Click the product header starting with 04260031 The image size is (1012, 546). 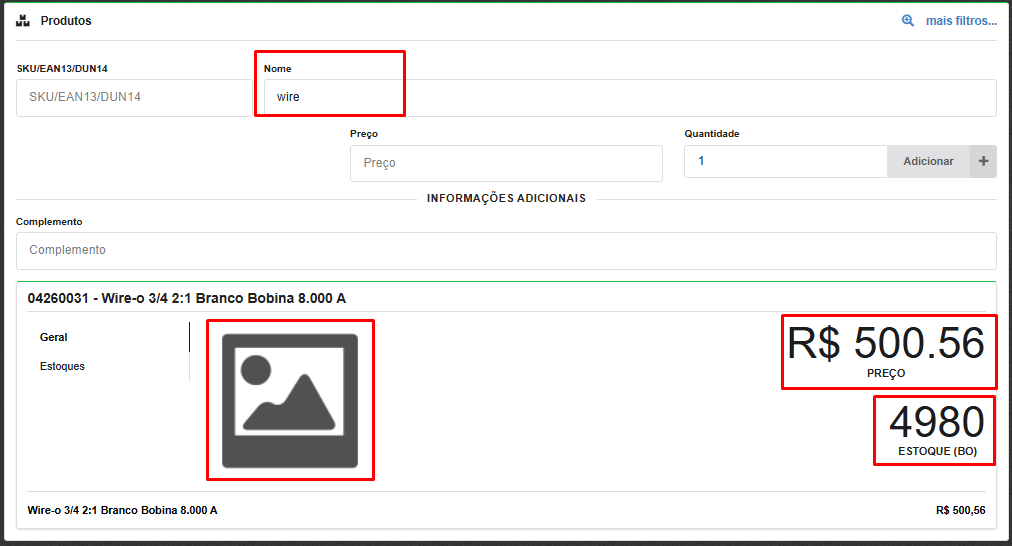click(x=187, y=298)
